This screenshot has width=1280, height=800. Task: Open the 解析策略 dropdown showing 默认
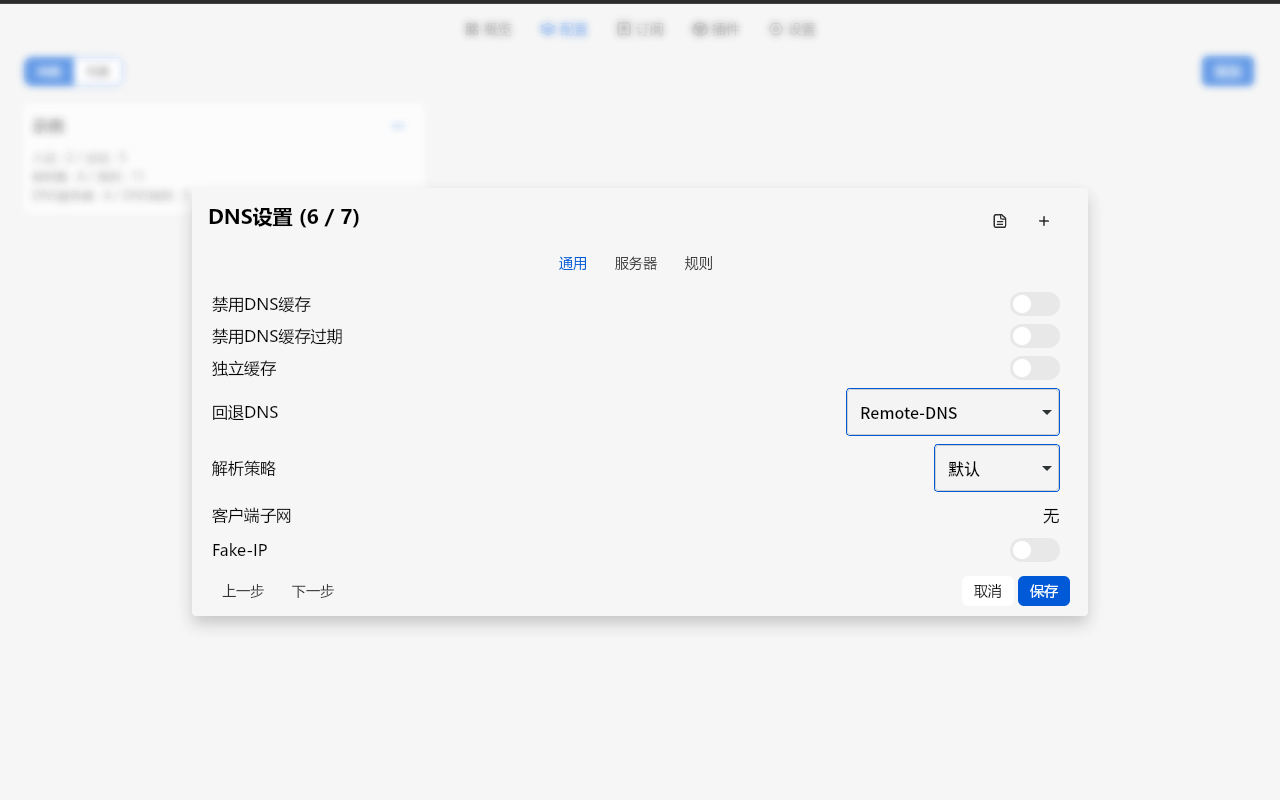(x=997, y=468)
